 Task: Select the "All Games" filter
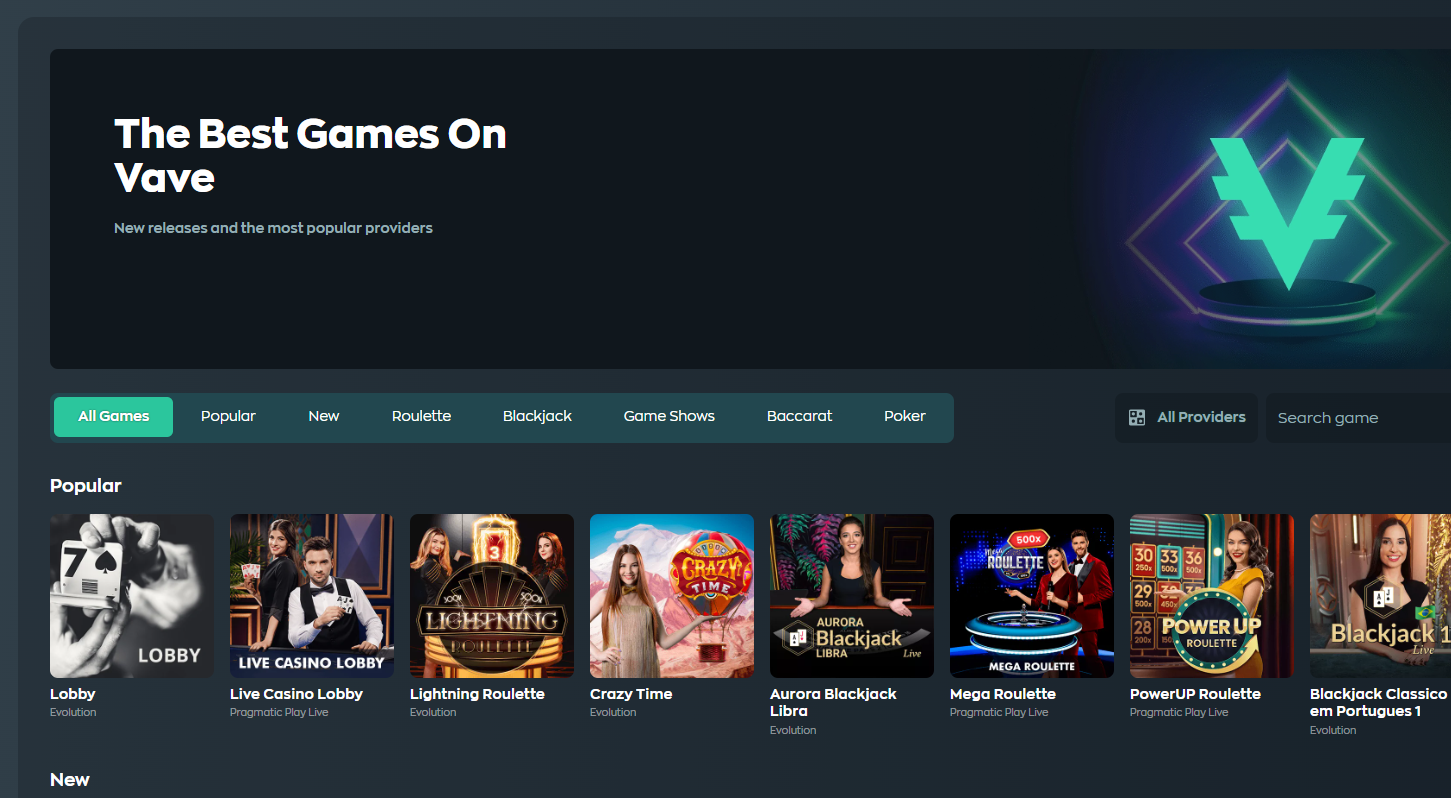113,416
